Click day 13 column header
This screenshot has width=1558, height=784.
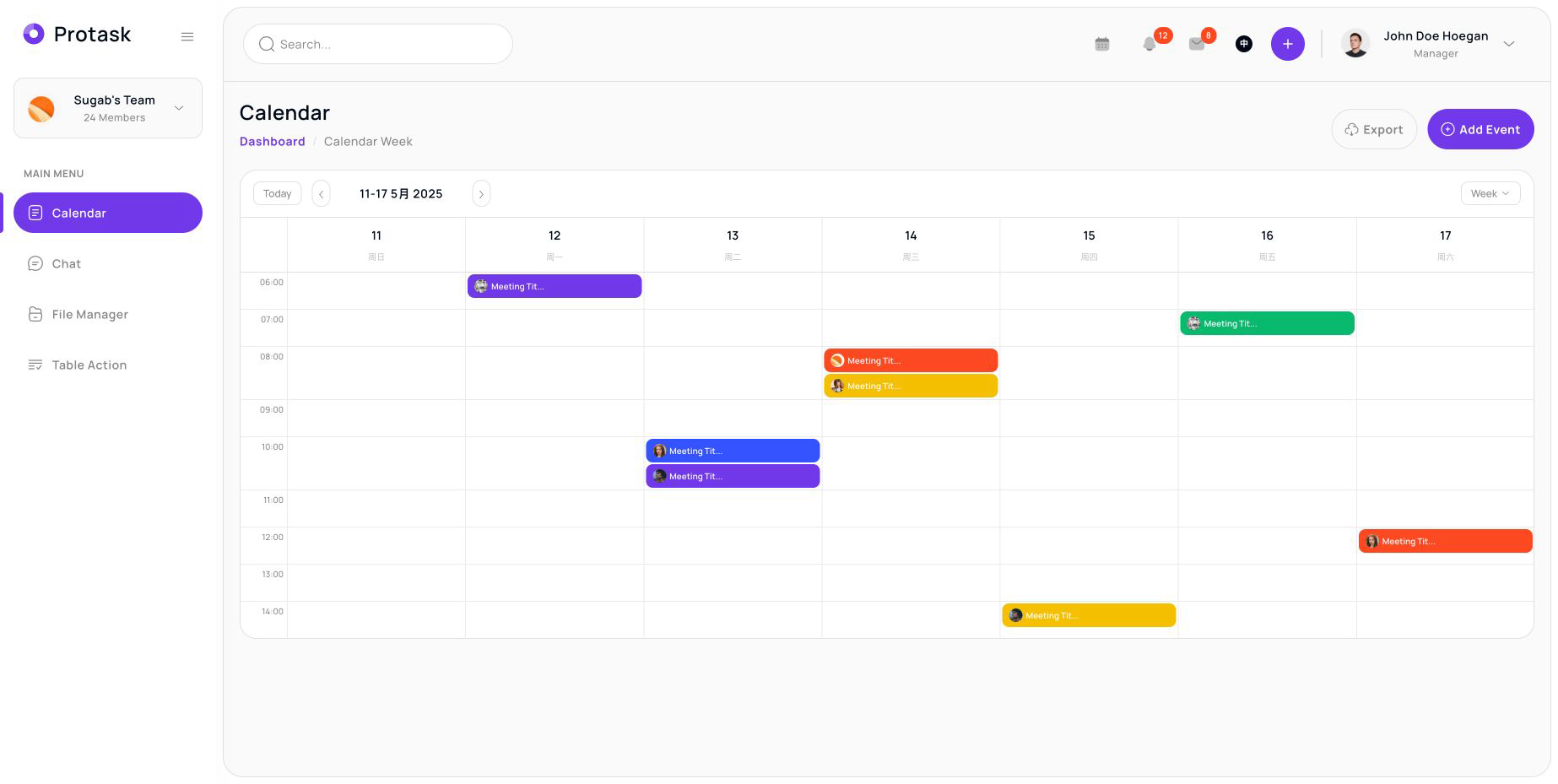pyautogui.click(x=733, y=245)
